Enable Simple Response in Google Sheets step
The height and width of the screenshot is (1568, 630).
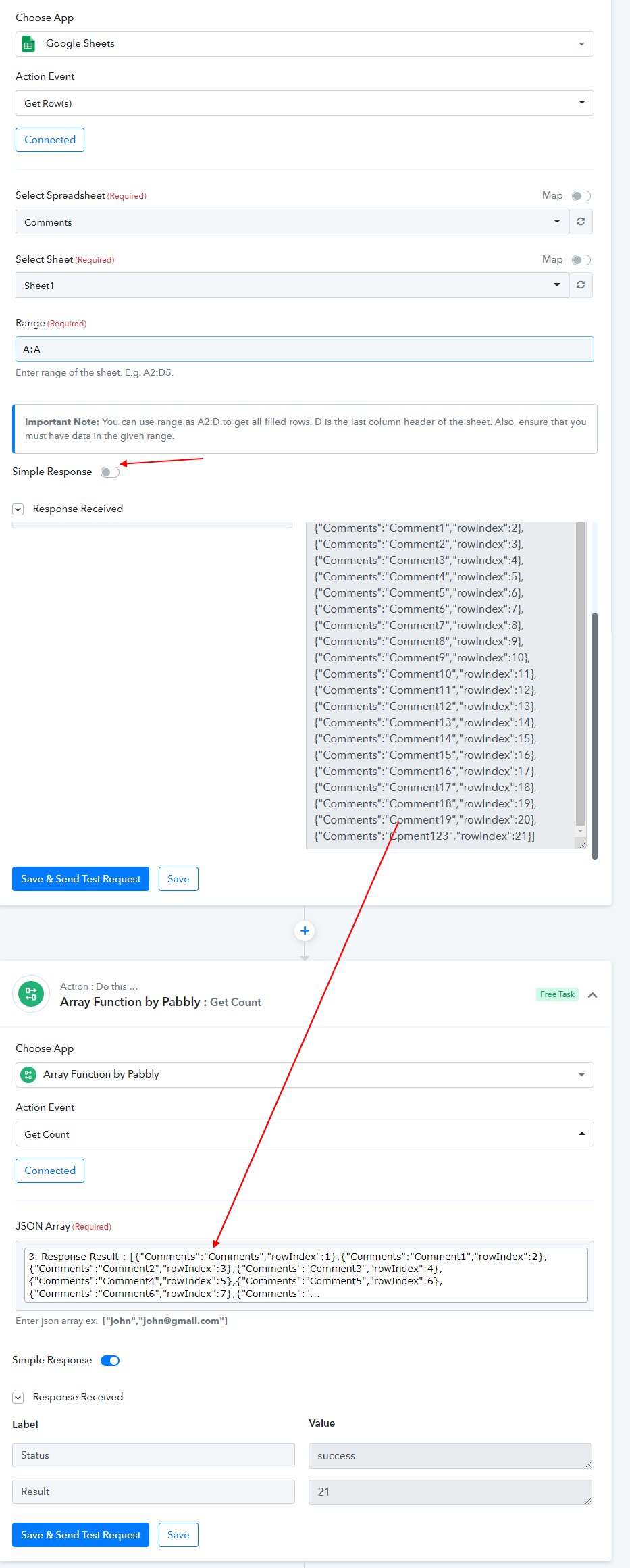tap(110, 472)
